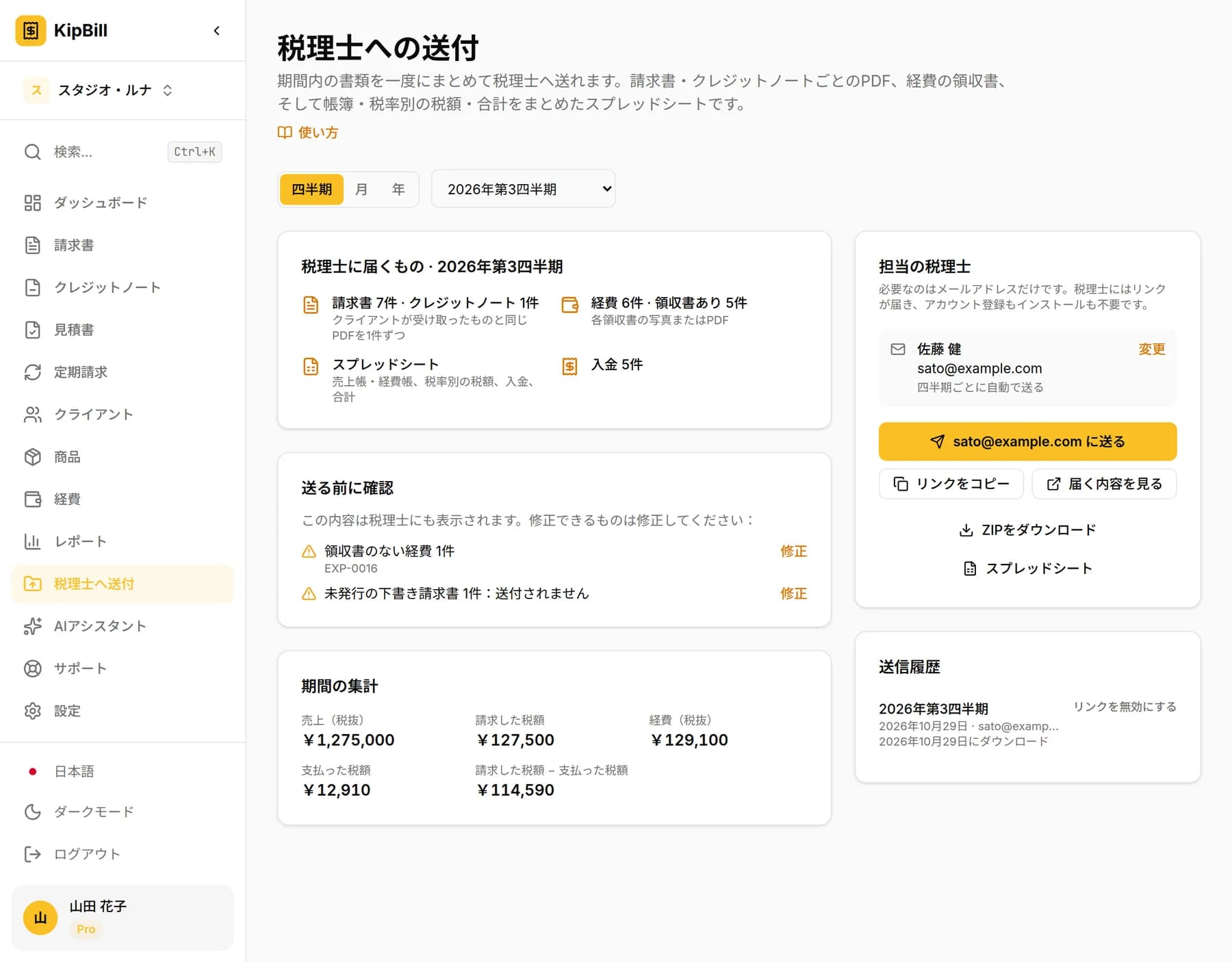The image size is (1232, 962).
Task: Click the 検索 search field
Action: point(123,152)
